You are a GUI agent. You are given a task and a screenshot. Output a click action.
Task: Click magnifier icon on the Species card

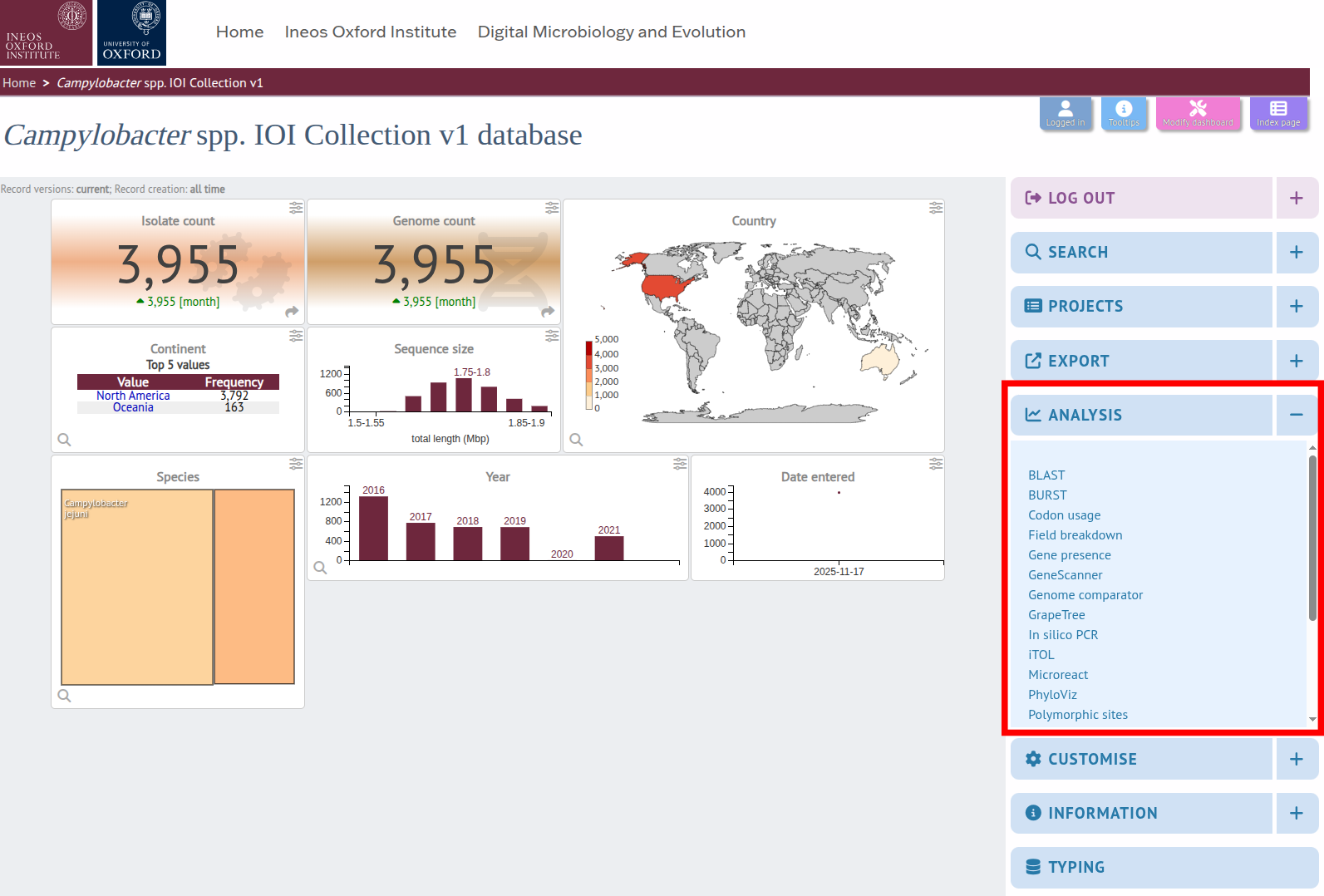[64, 696]
